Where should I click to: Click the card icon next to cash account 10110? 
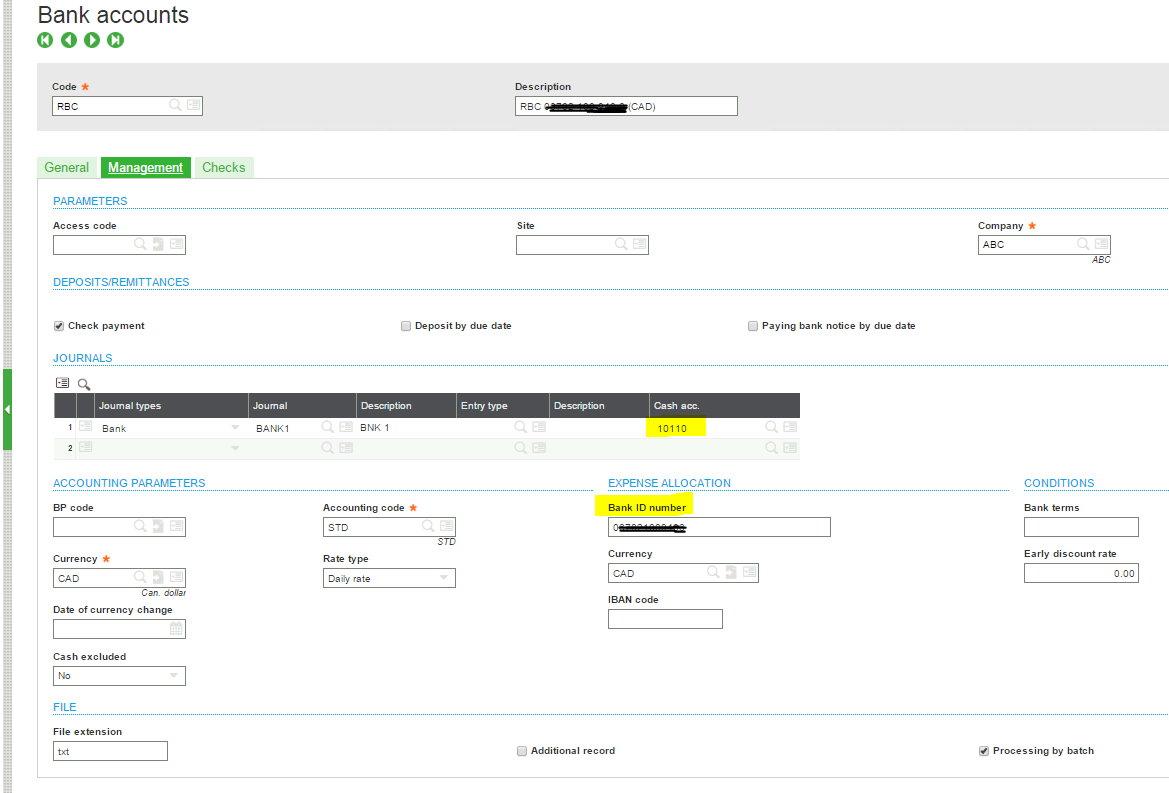point(790,427)
